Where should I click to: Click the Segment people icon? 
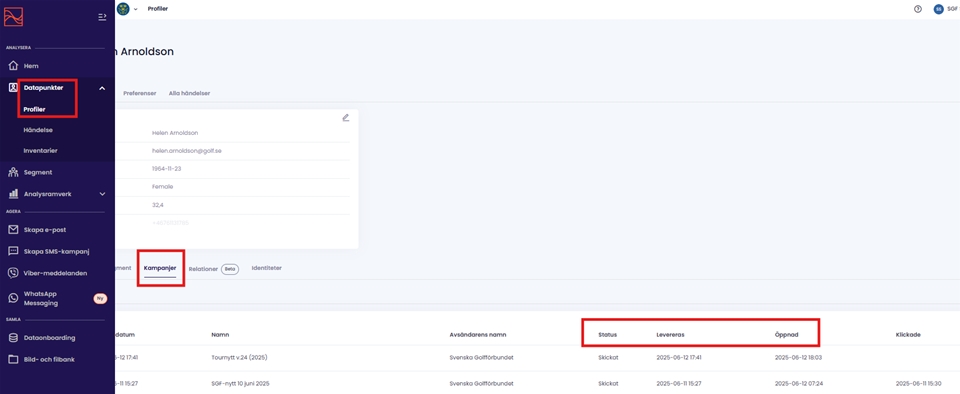coord(13,172)
